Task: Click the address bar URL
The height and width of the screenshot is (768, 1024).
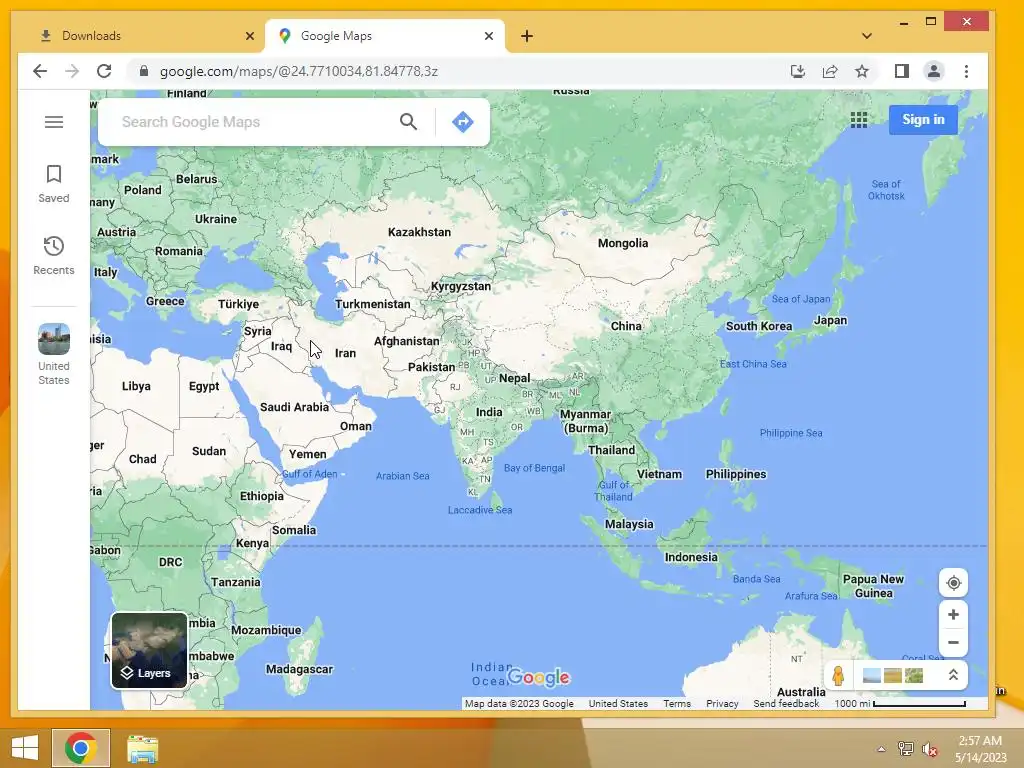Action: coord(298,71)
